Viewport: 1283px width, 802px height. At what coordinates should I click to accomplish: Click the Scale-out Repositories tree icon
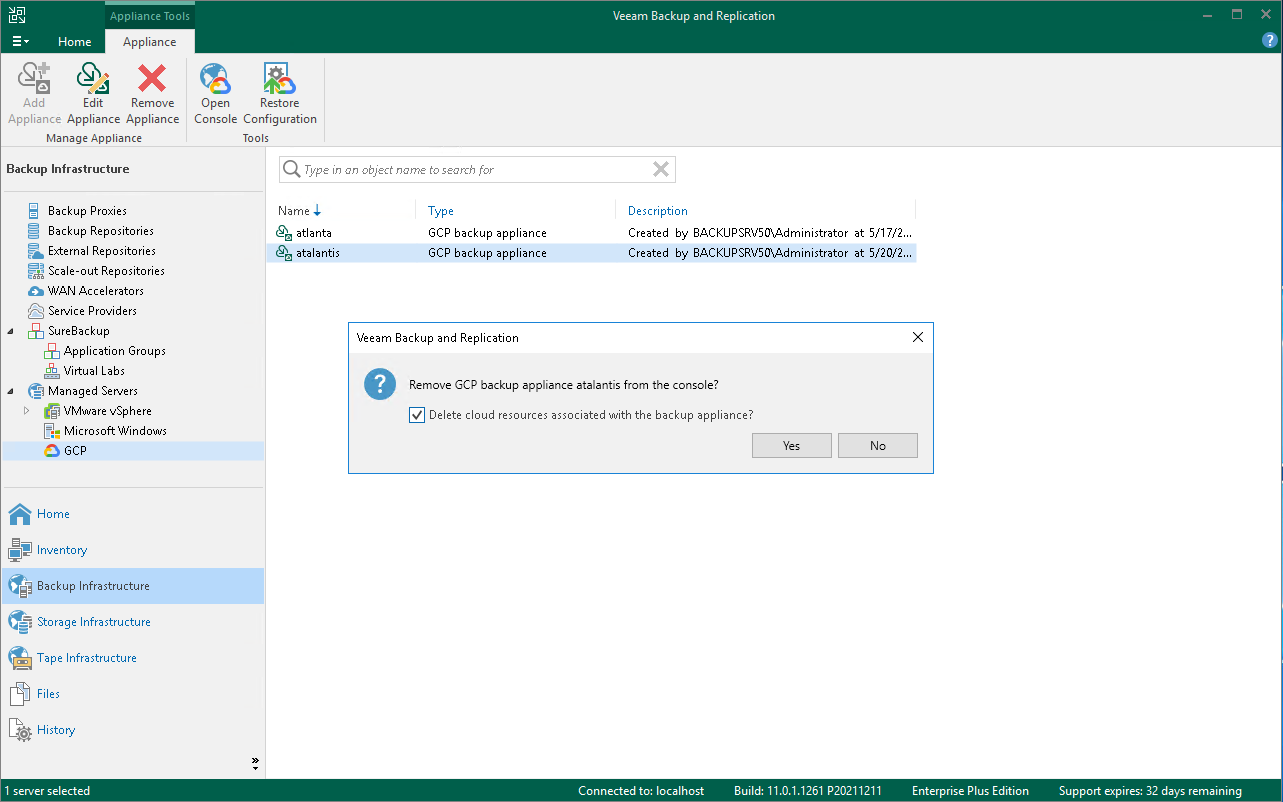click(36, 271)
